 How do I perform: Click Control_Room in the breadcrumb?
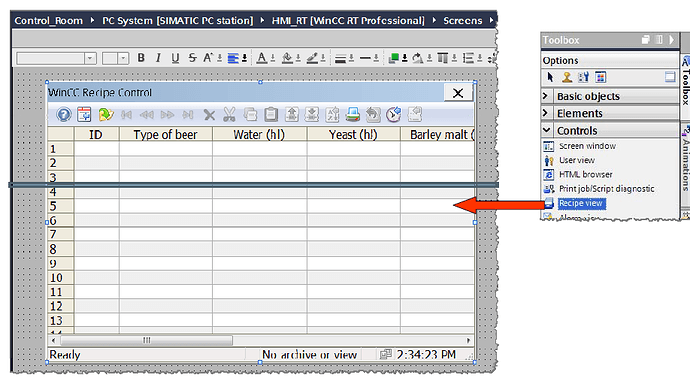48,21
